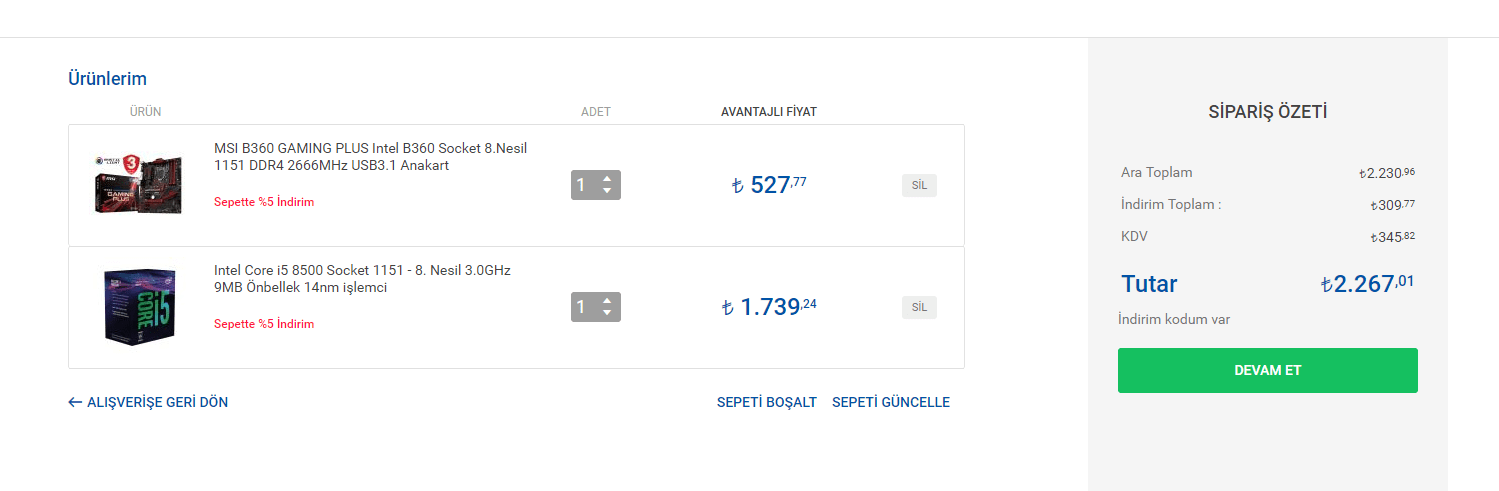Open MSI B360 GAMING PLUS product title
Image resolution: width=1499 pixels, height=491 pixels.
[x=370, y=157]
